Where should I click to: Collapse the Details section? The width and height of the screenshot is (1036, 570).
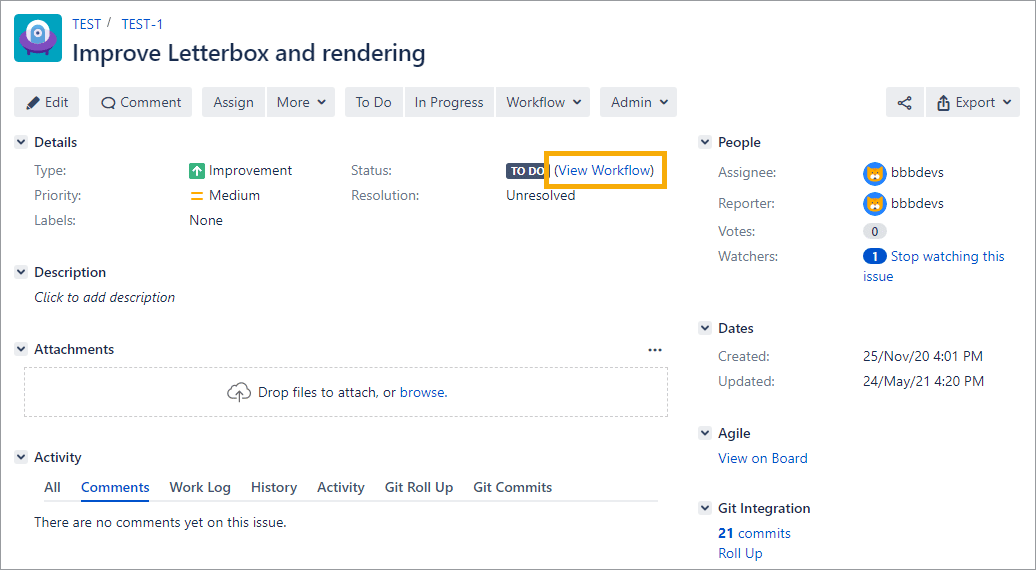tap(21, 143)
